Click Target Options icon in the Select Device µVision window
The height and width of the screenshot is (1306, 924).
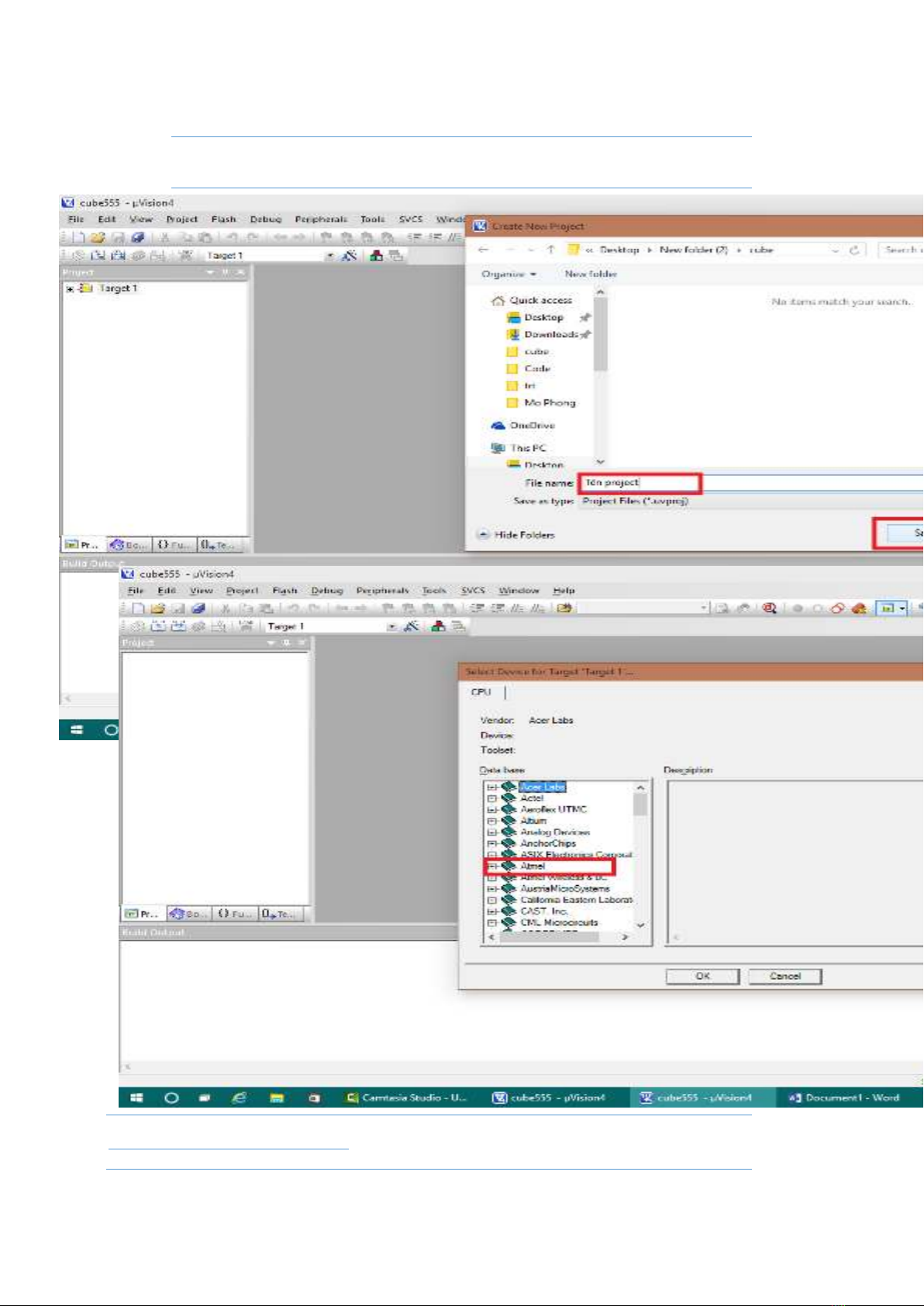point(412,626)
